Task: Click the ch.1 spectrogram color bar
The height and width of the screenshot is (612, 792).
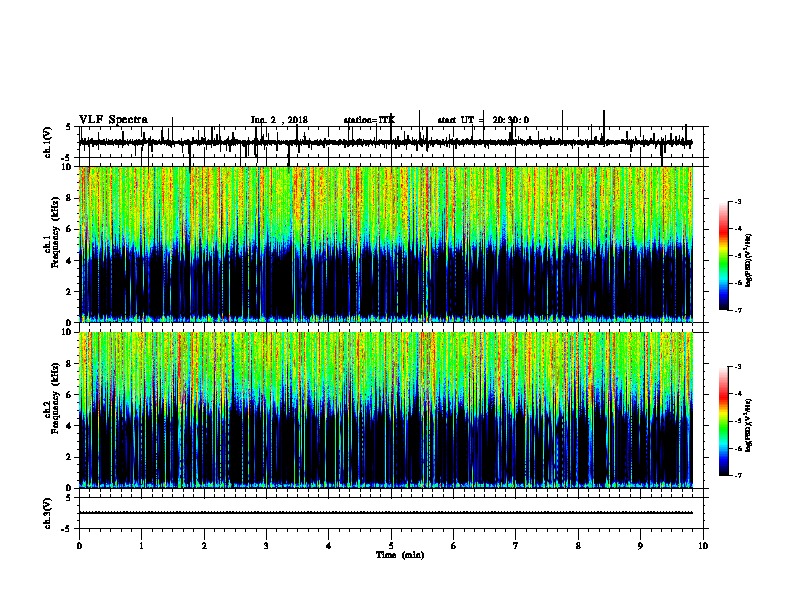Action: (x=723, y=255)
